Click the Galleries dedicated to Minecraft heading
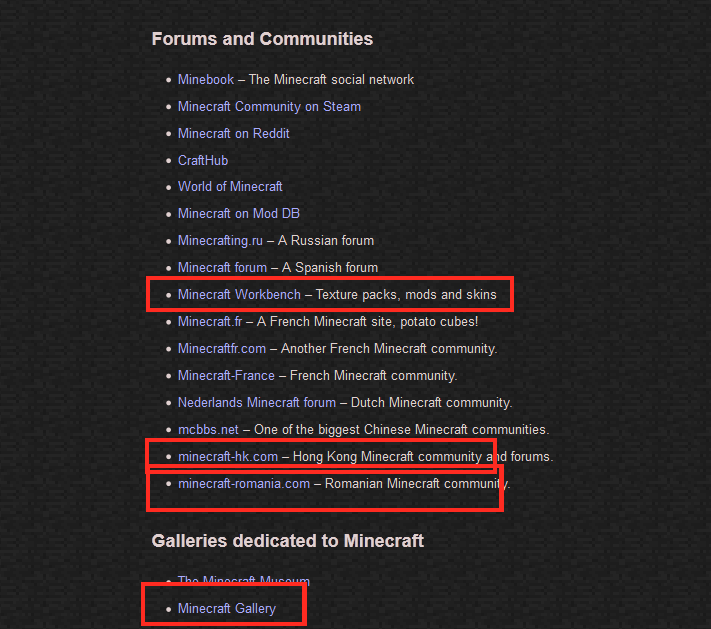The width and height of the screenshot is (711, 629). (287, 541)
